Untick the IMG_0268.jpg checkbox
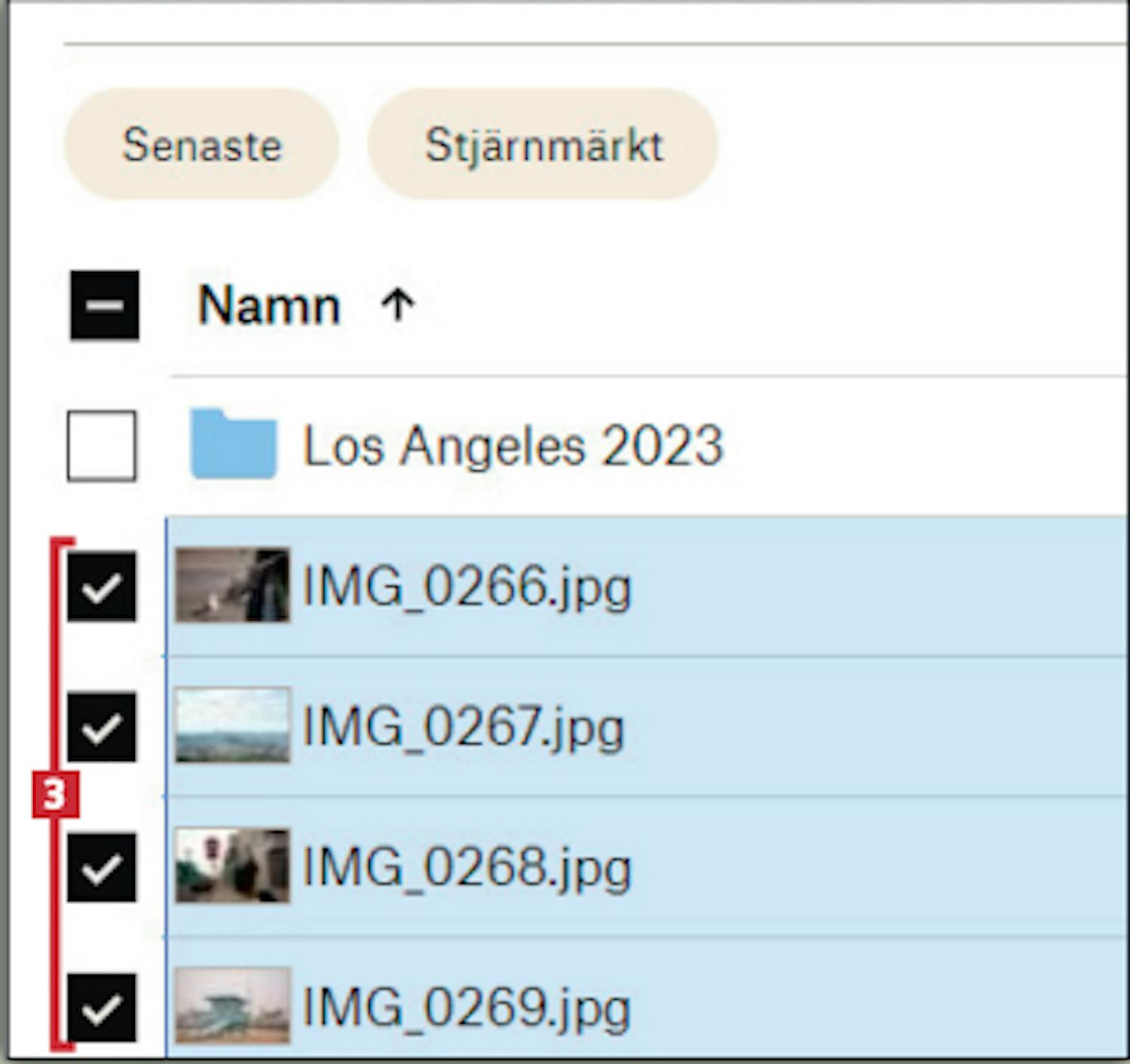The height and width of the screenshot is (1064, 1130). point(102,867)
